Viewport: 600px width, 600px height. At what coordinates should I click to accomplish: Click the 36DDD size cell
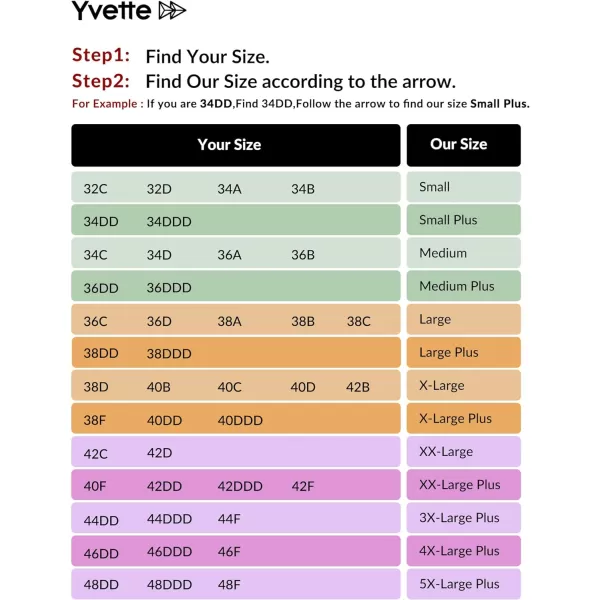(169, 288)
